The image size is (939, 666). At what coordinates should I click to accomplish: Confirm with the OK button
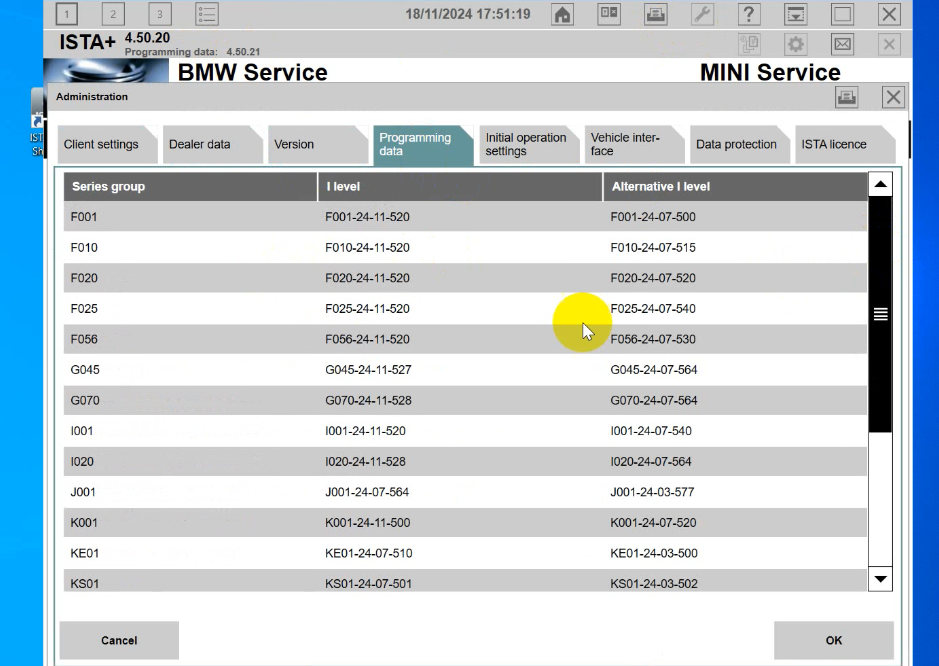coord(834,640)
